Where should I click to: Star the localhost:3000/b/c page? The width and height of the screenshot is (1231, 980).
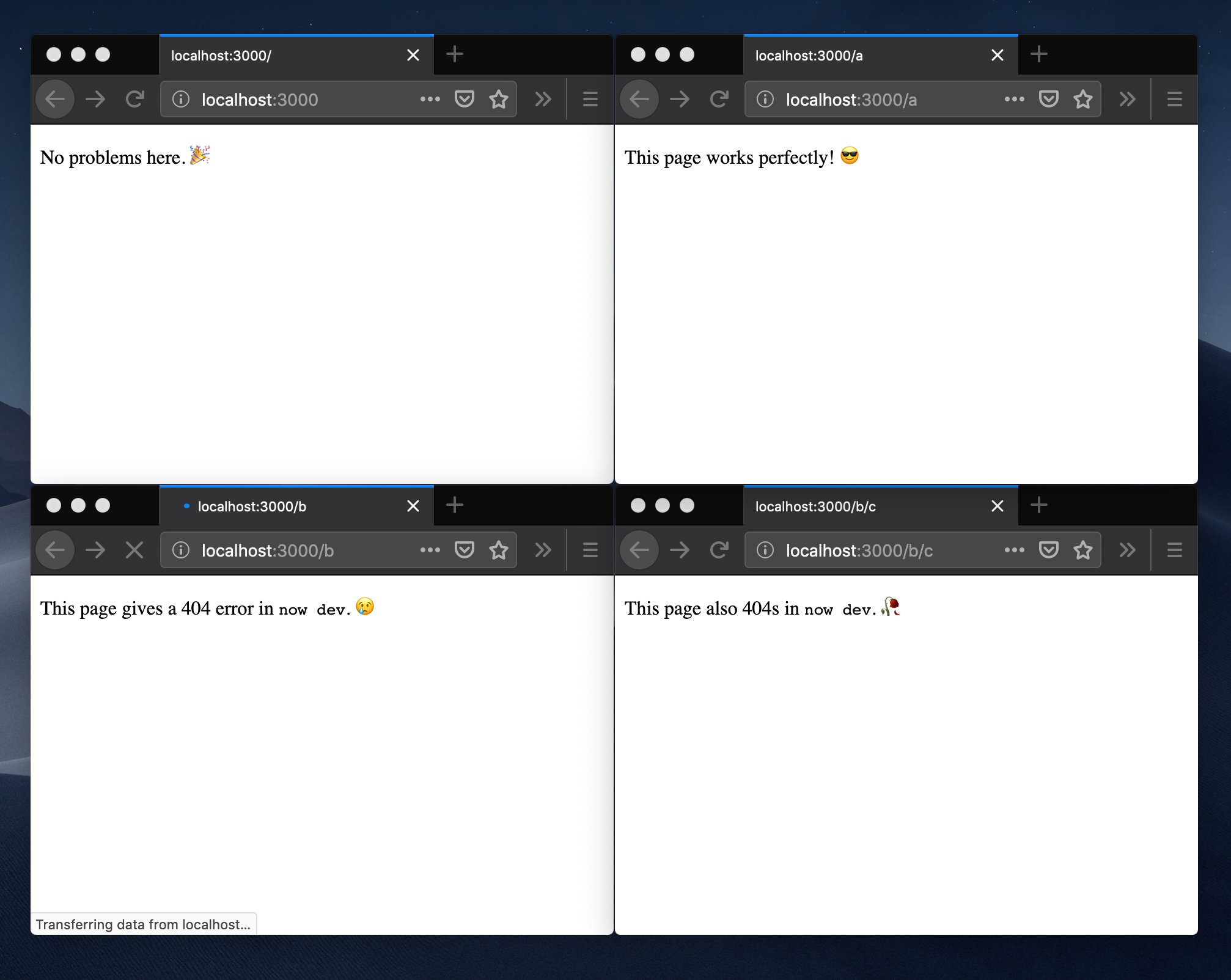tap(1082, 550)
